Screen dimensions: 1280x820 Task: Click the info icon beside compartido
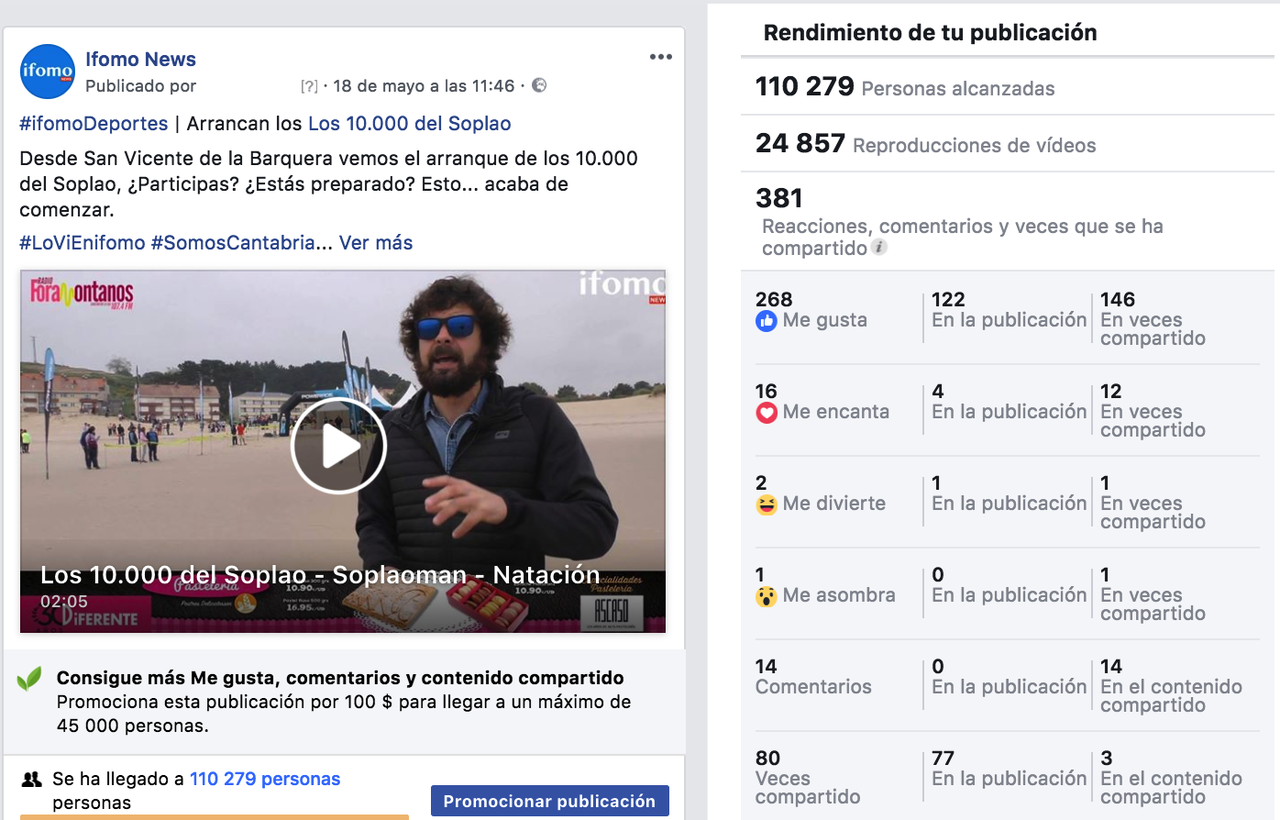[879, 248]
